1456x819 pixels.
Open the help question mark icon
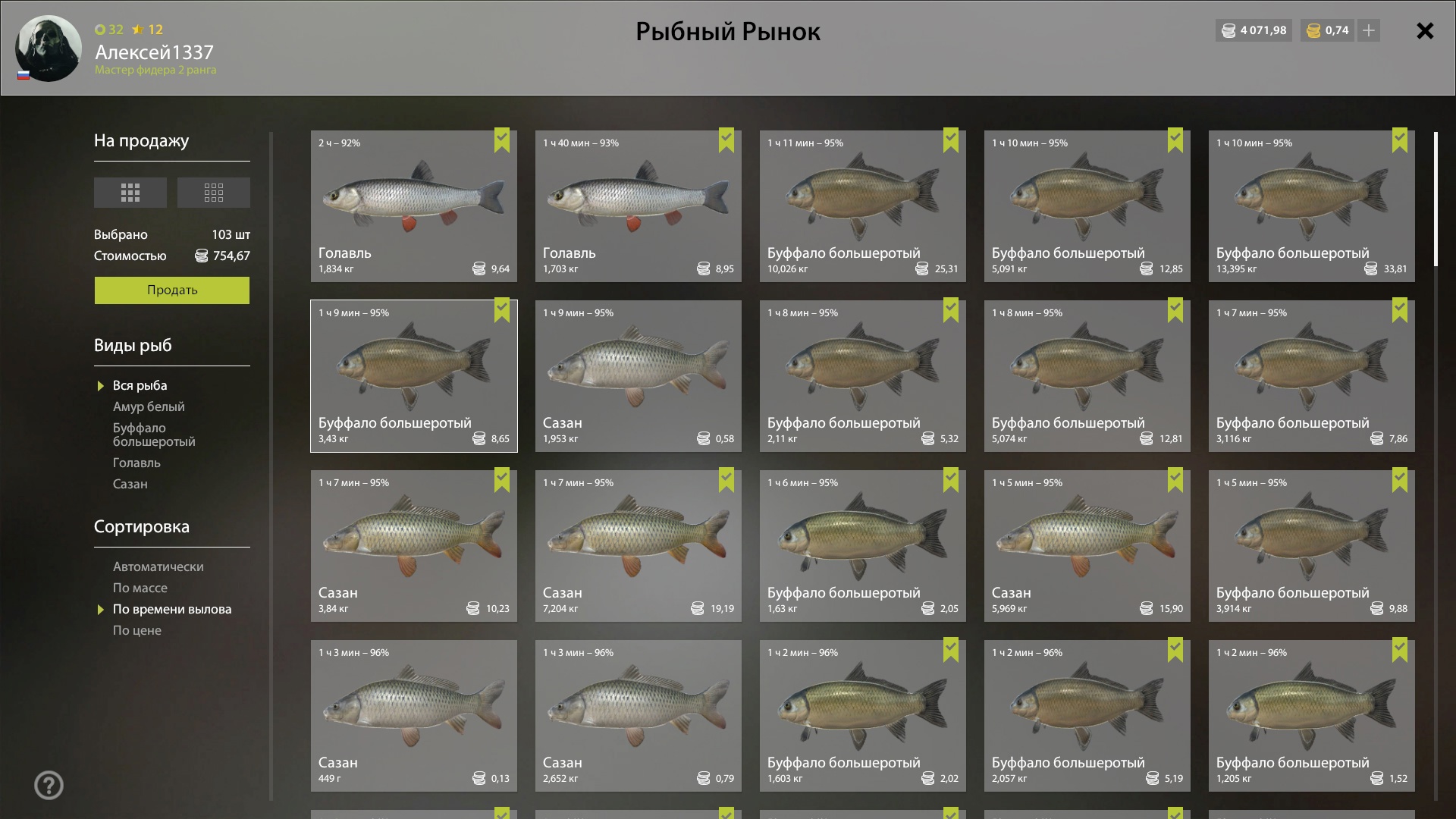click(49, 786)
